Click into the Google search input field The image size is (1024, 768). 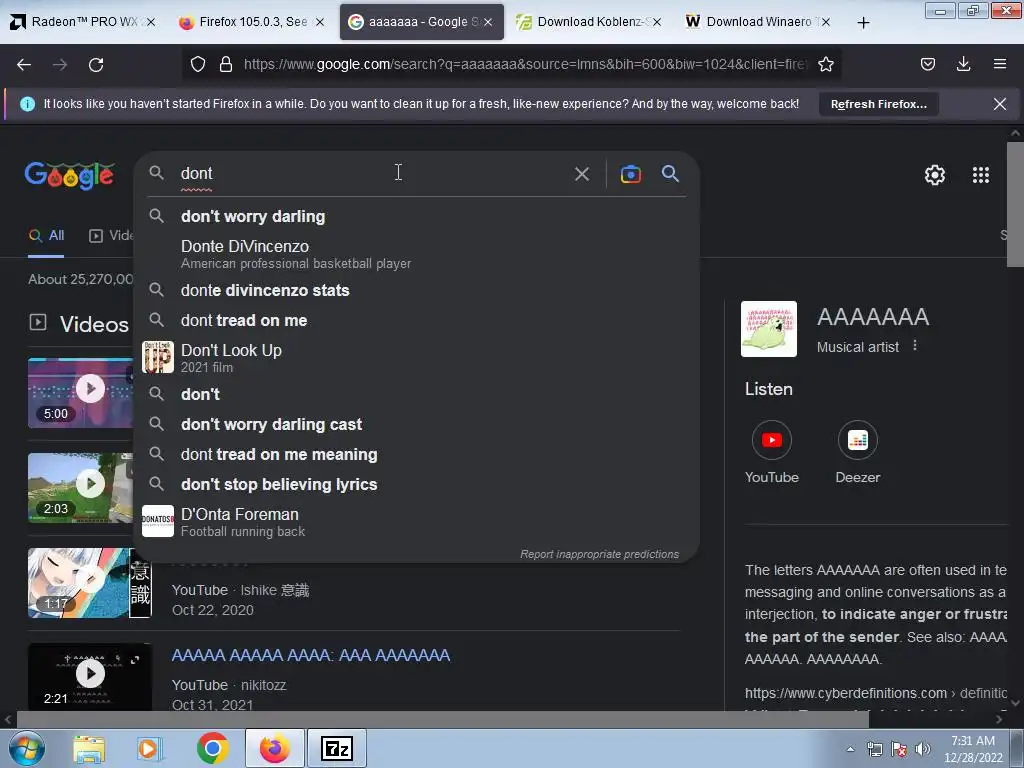click(372, 173)
